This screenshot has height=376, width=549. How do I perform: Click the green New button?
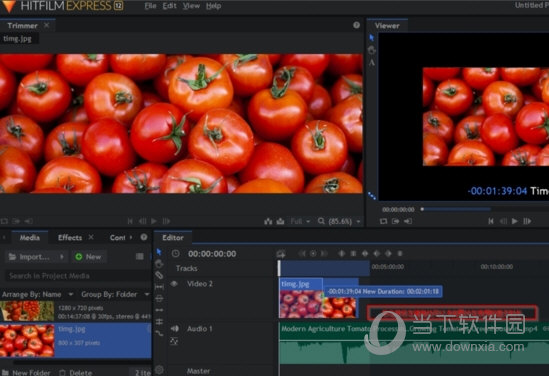point(89,257)
